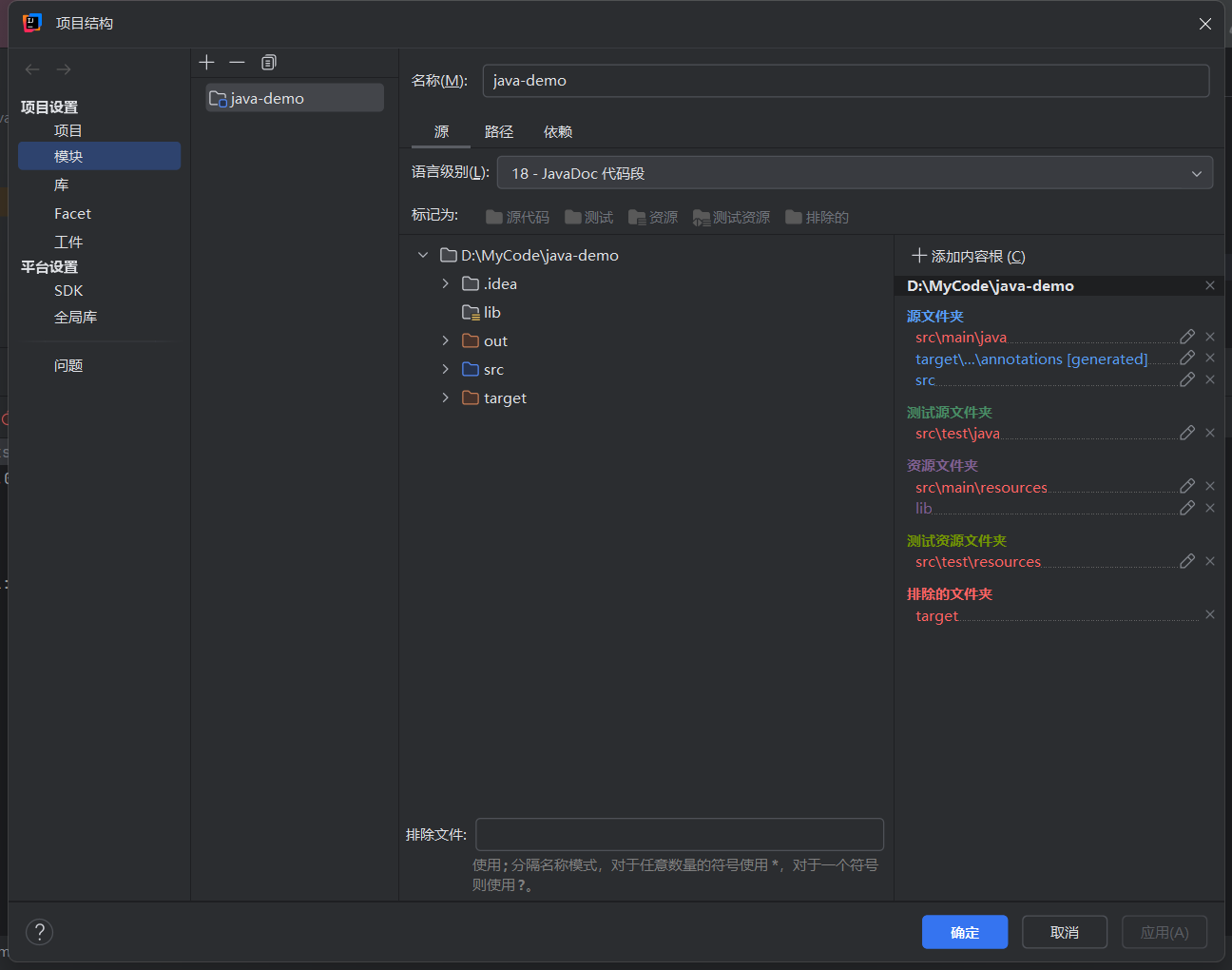Switch to the 依赖 tab
This screenshot has width=1232, height=970.
pyautogui.click(x=558, y=132)
